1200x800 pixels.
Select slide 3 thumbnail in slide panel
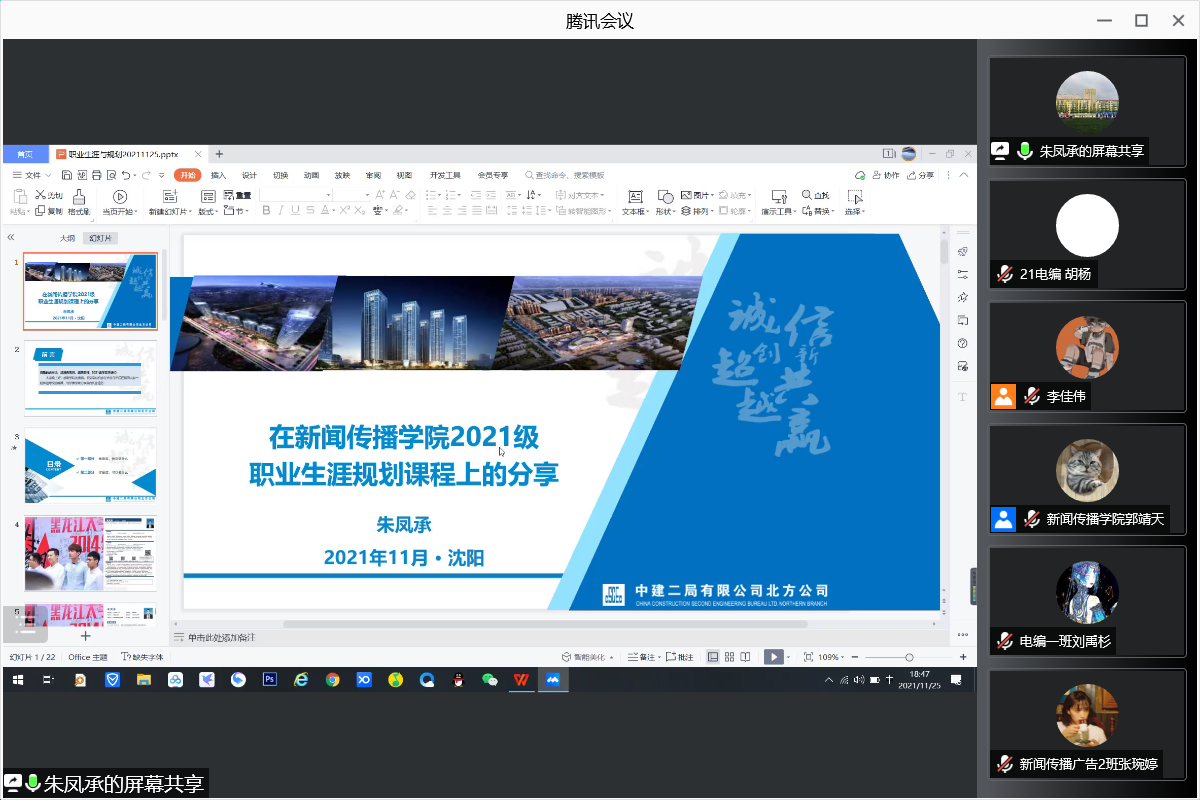90,466
